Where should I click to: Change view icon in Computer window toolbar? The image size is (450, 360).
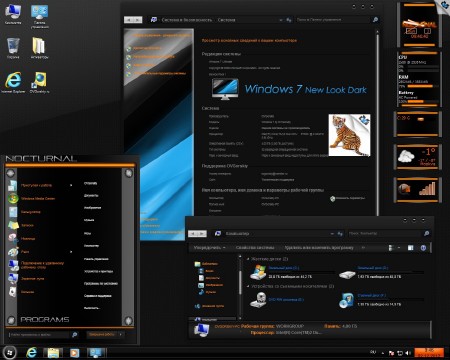point(391,248)
